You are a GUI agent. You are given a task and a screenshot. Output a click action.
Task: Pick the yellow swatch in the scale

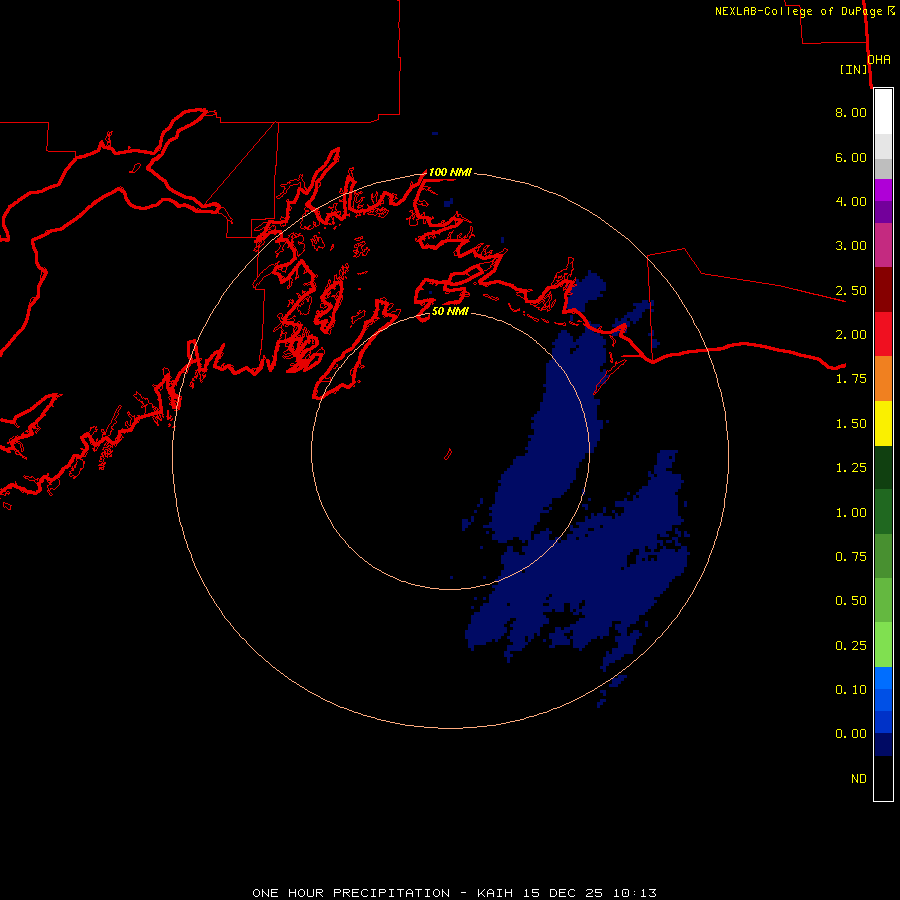(883, 423)
